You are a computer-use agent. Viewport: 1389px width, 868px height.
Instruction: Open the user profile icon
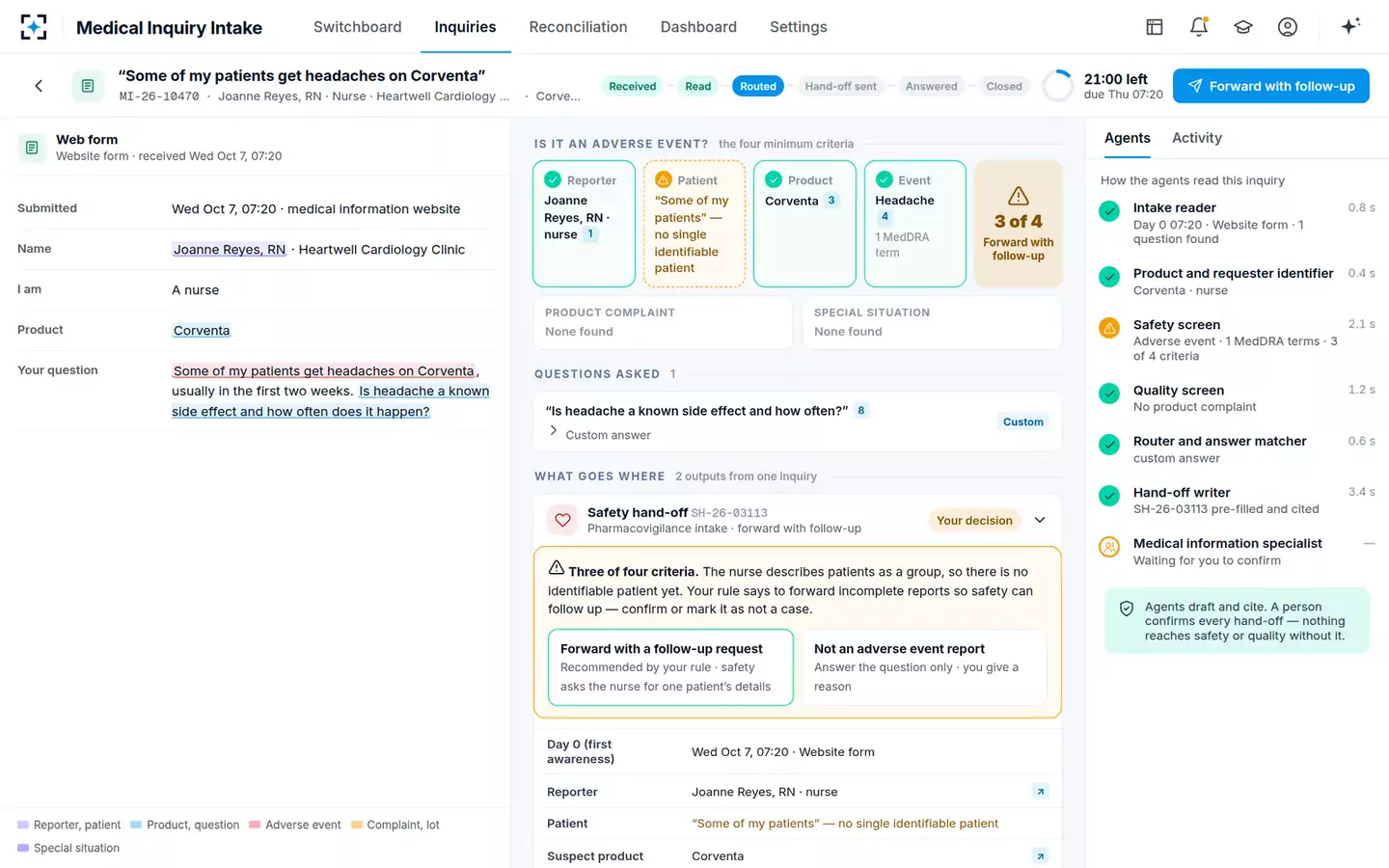tap(1288, 27)
